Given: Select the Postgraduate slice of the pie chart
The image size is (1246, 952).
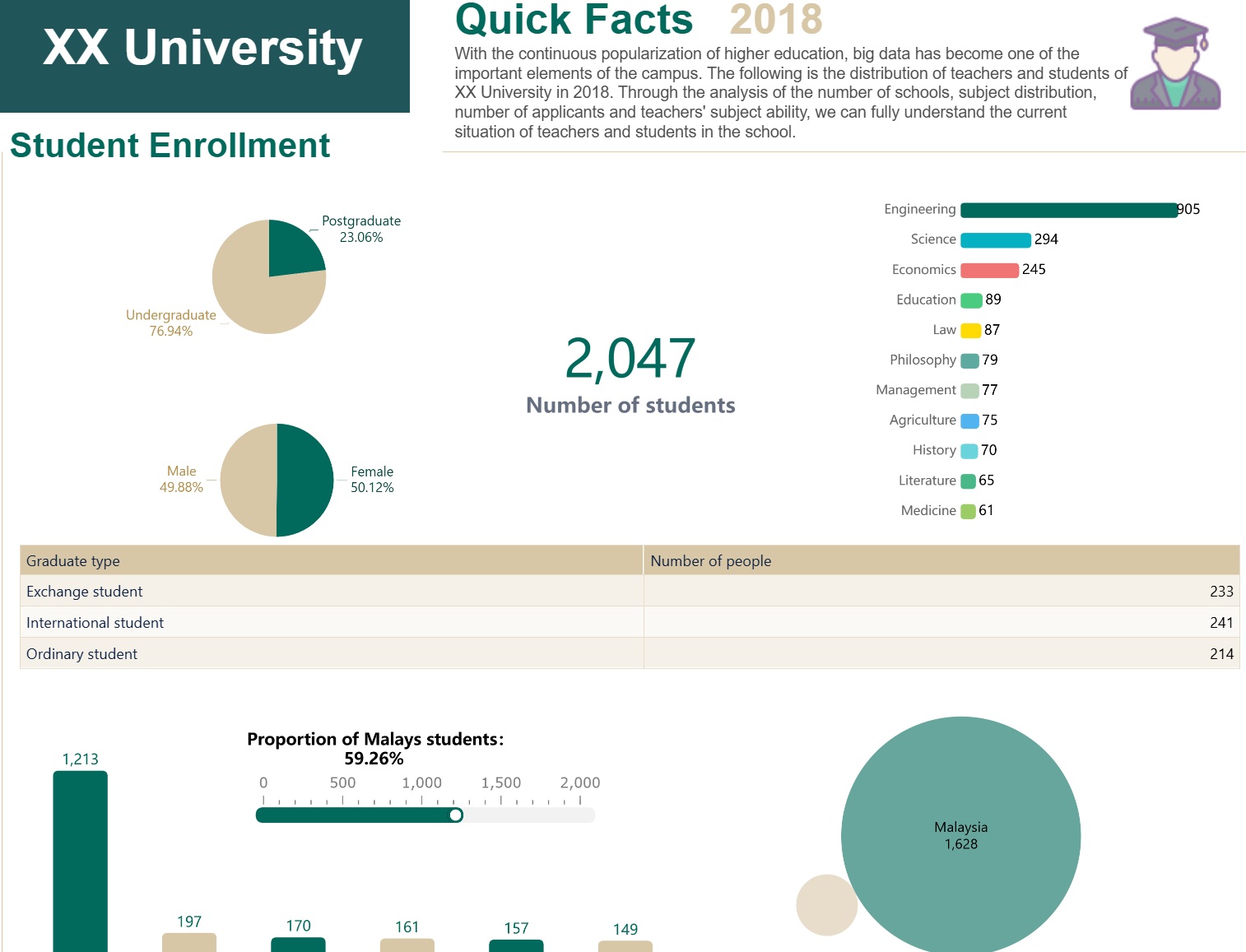Looking at the screenshot, I should coord(291,250).
